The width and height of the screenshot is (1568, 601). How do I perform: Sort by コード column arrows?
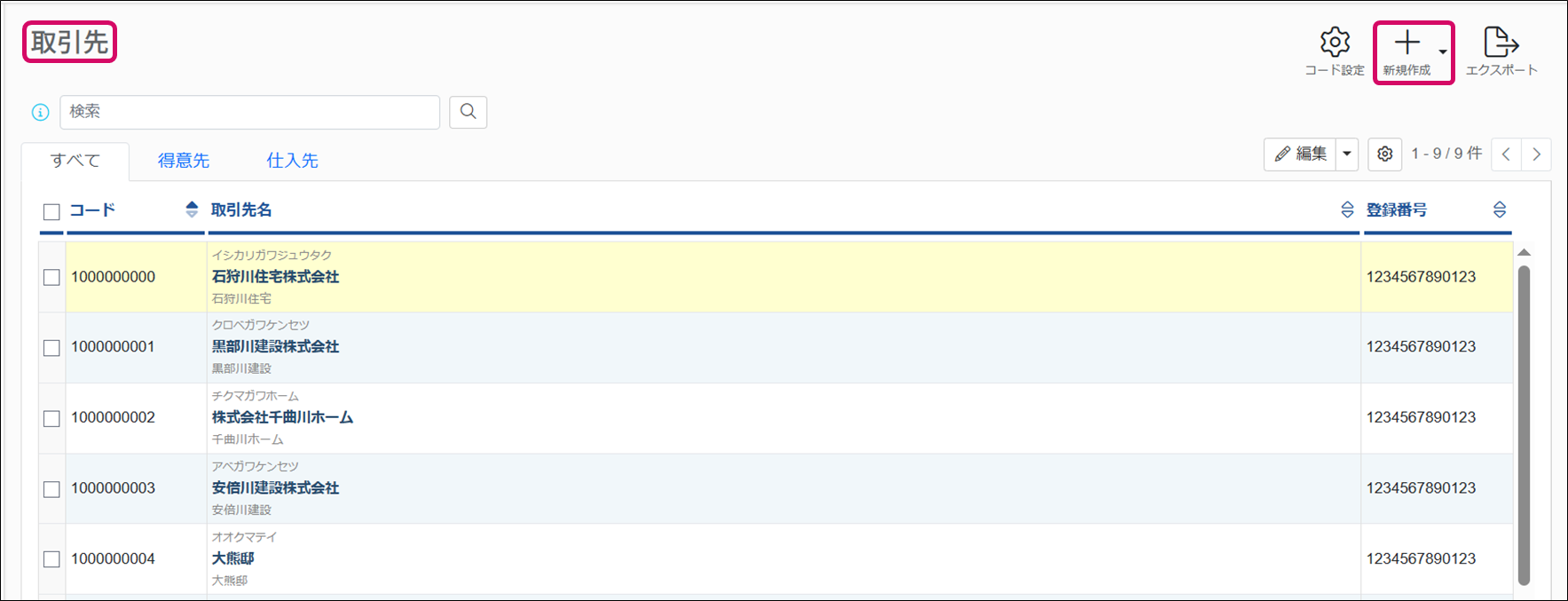tap(192, 210)
